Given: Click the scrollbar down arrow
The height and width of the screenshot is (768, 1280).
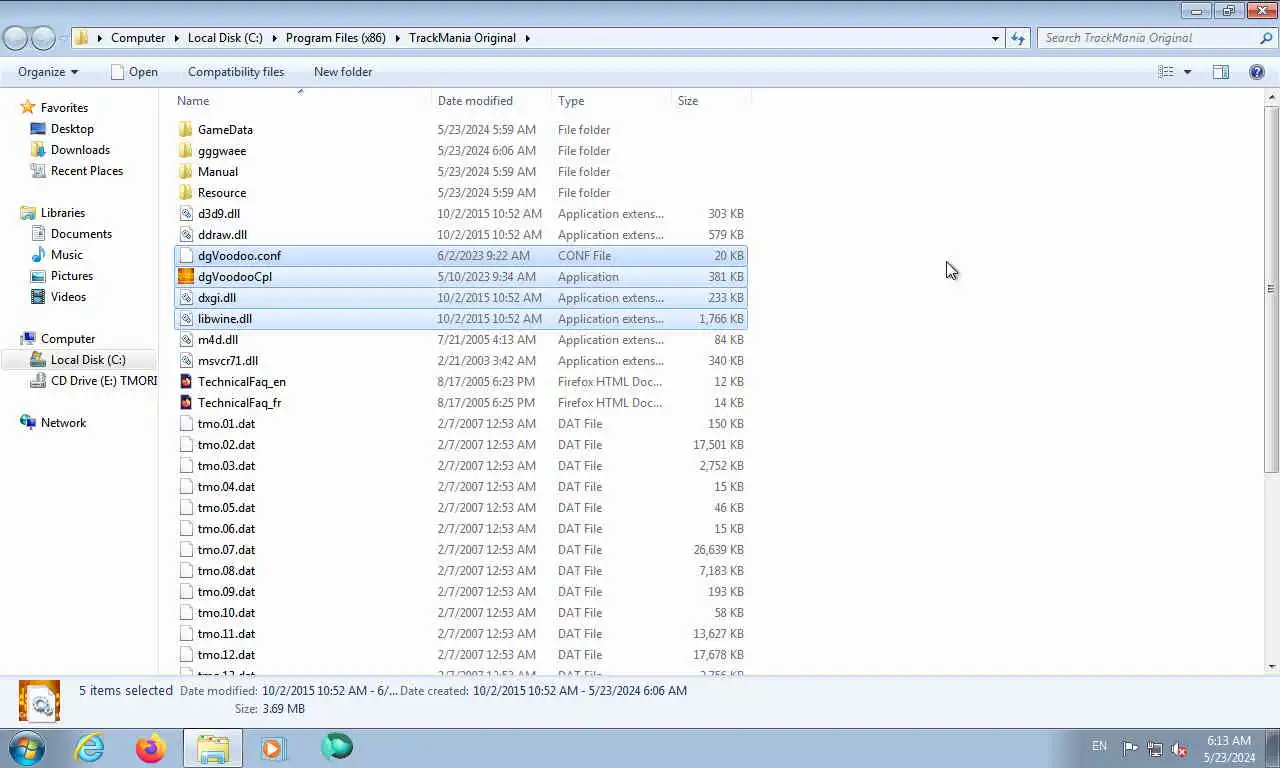Looking at the screenshot, I should pyautogui.click(x=1272, y=667).
